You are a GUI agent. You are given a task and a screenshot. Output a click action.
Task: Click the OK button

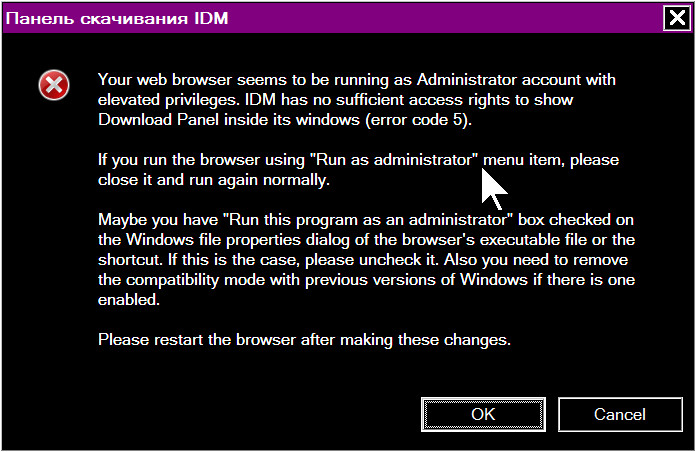(x=483, y=414)
